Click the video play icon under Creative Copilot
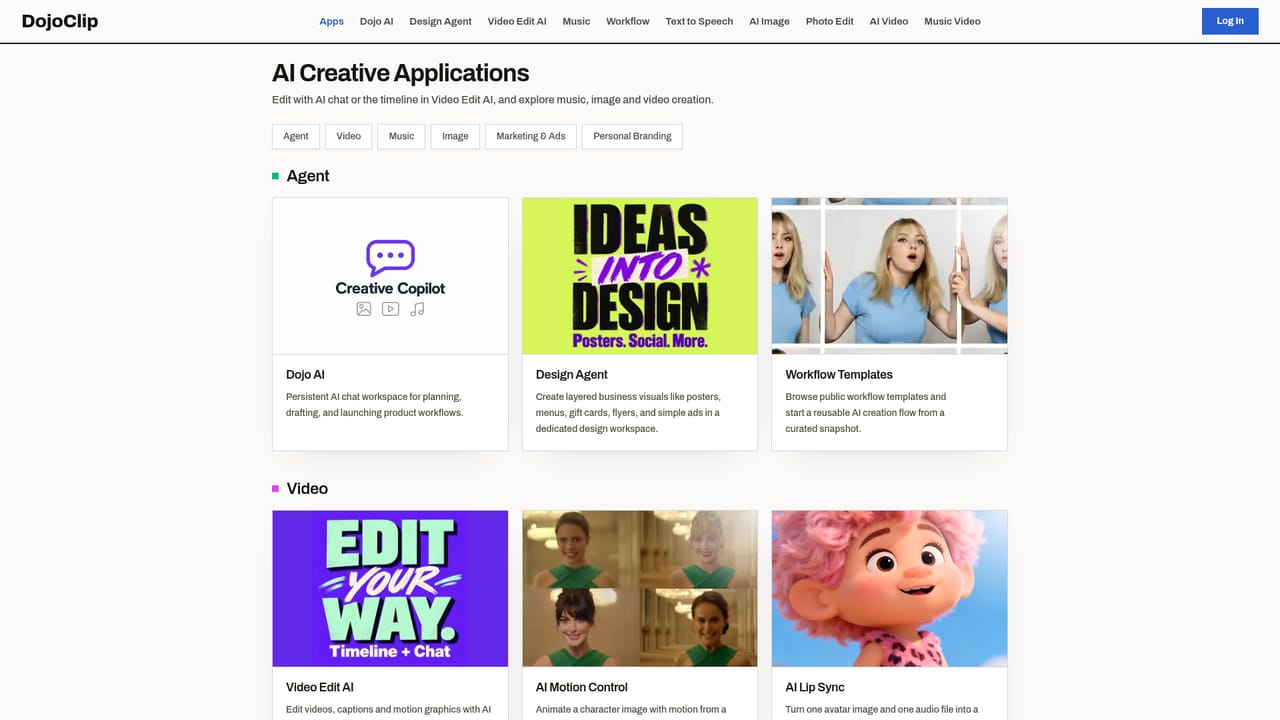The width and height of the screenshot is (1280, 720). (x=391, y=309)
